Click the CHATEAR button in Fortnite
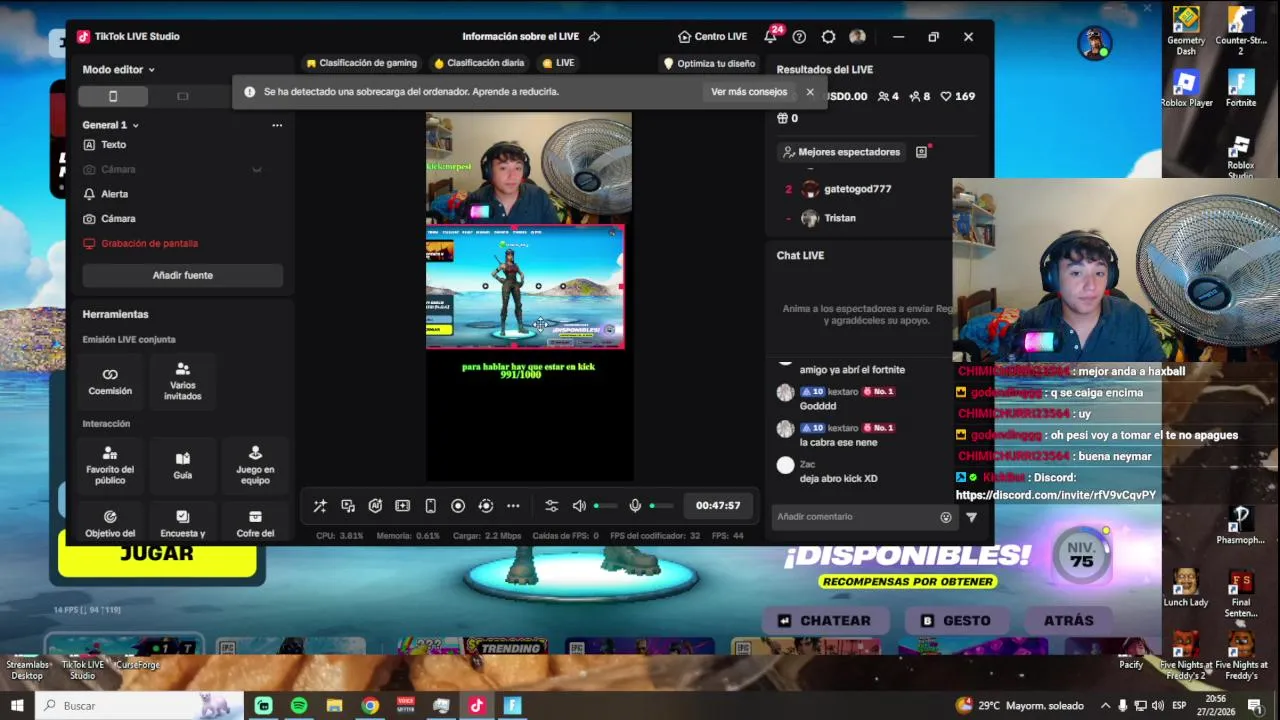The width and height of the screenshot is (1280, 720). click(825, 620)
